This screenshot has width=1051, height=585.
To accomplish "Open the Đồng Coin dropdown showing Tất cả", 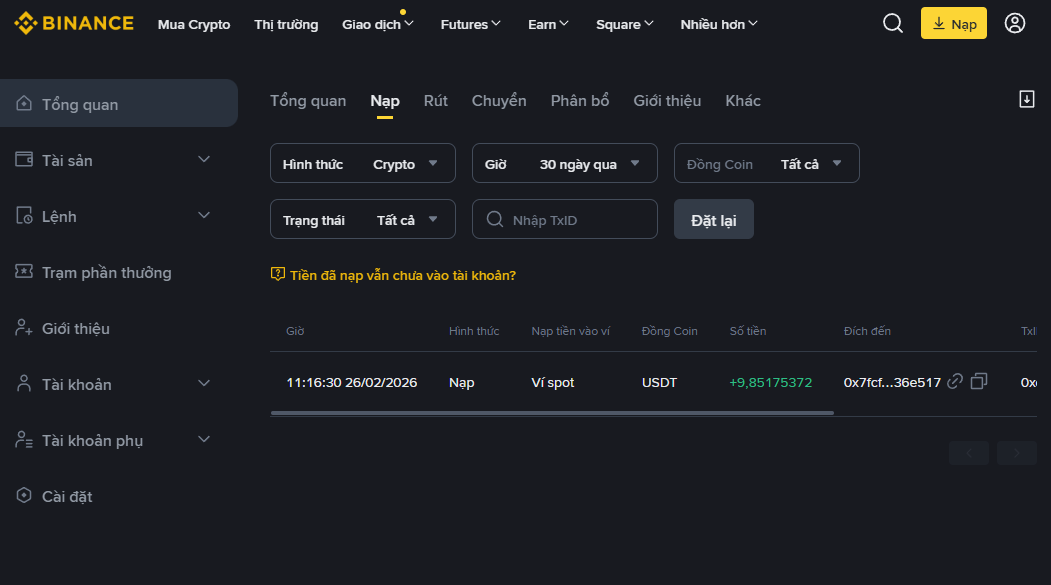I will 766,163.
